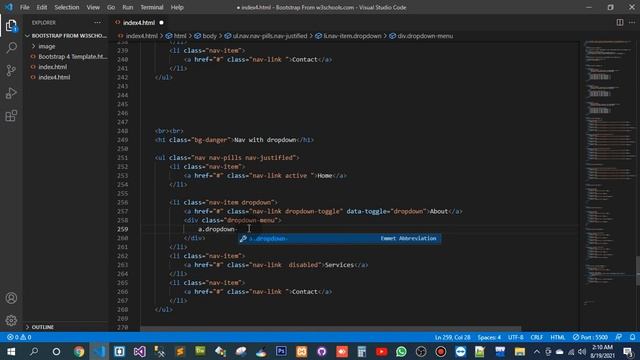Open the Explorer view in activity bar
This screenshot has width=640, height=360.
coord(11,26)
